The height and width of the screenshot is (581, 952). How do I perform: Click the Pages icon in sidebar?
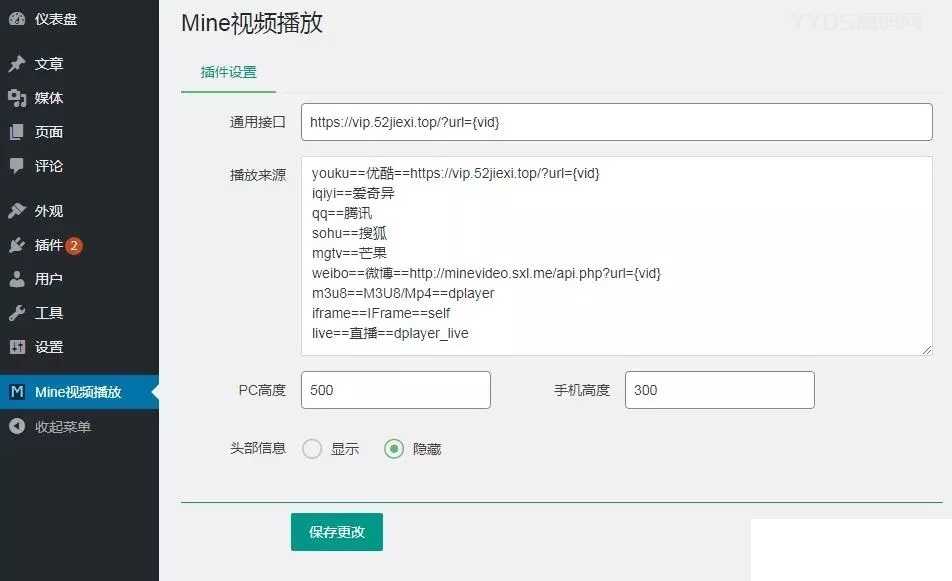17,132
